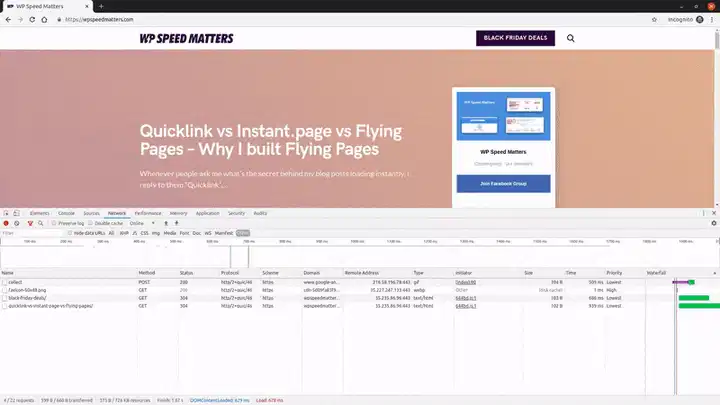The width and height of the screenshot is (720, 405).
Task: Clear the network log with the clear icon
Action: coord(17,223)
